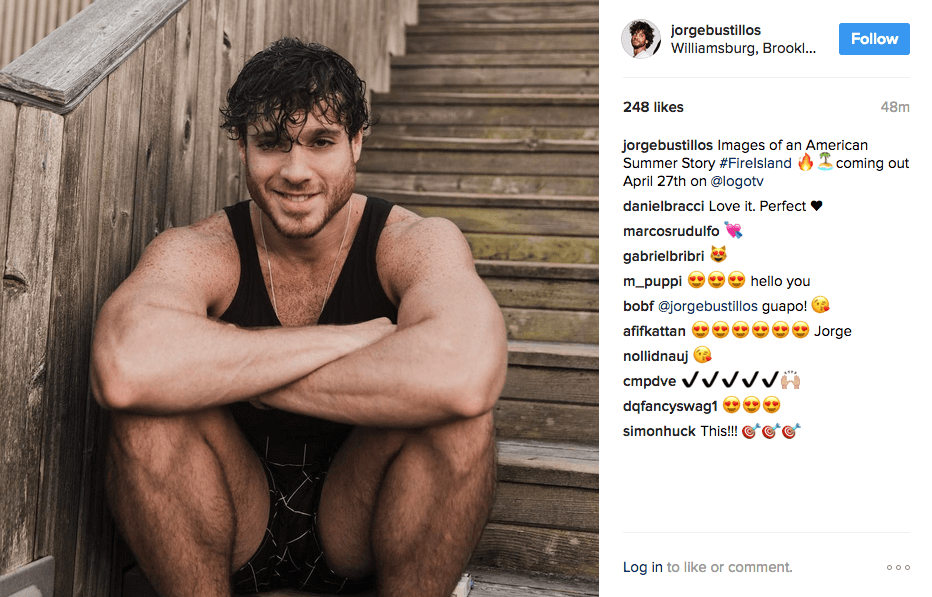This screenshot has height=597, width=932.
Task: Visit afifkattan's profile
Action: coord(654,331)
